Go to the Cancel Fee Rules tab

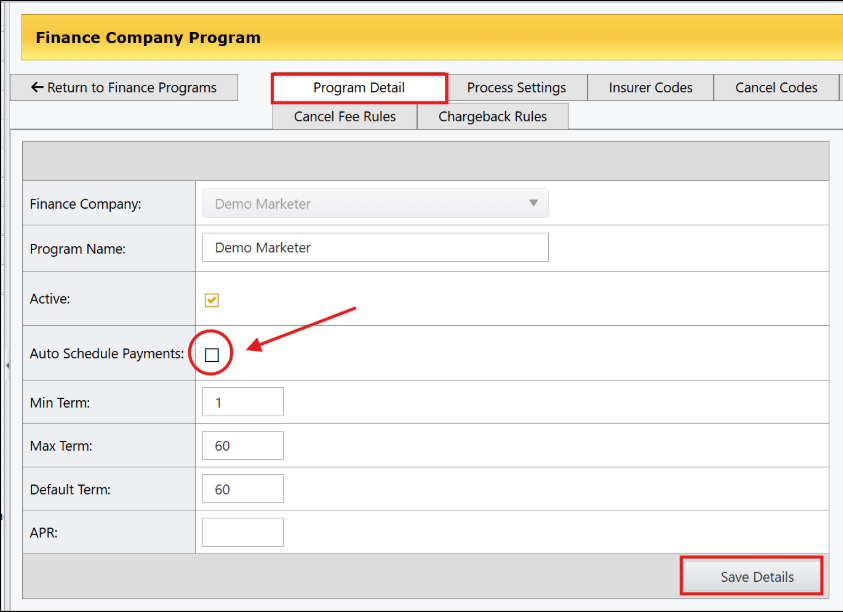[x=345, y=117]
